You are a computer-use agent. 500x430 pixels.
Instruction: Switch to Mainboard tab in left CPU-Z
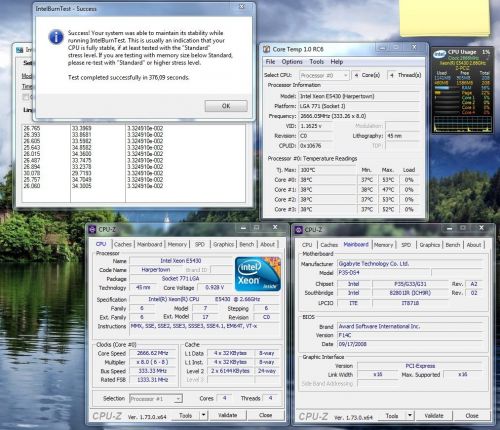[149, 244]
